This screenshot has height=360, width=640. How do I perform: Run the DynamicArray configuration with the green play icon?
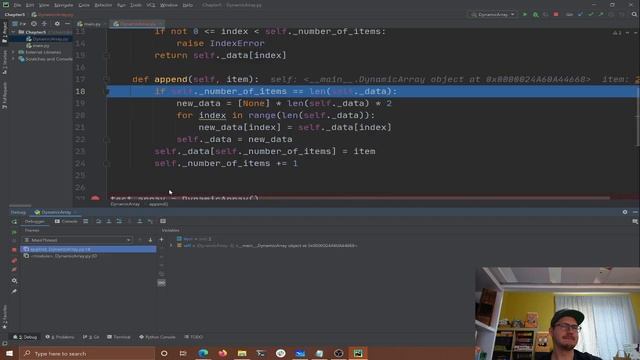(525, 14)
